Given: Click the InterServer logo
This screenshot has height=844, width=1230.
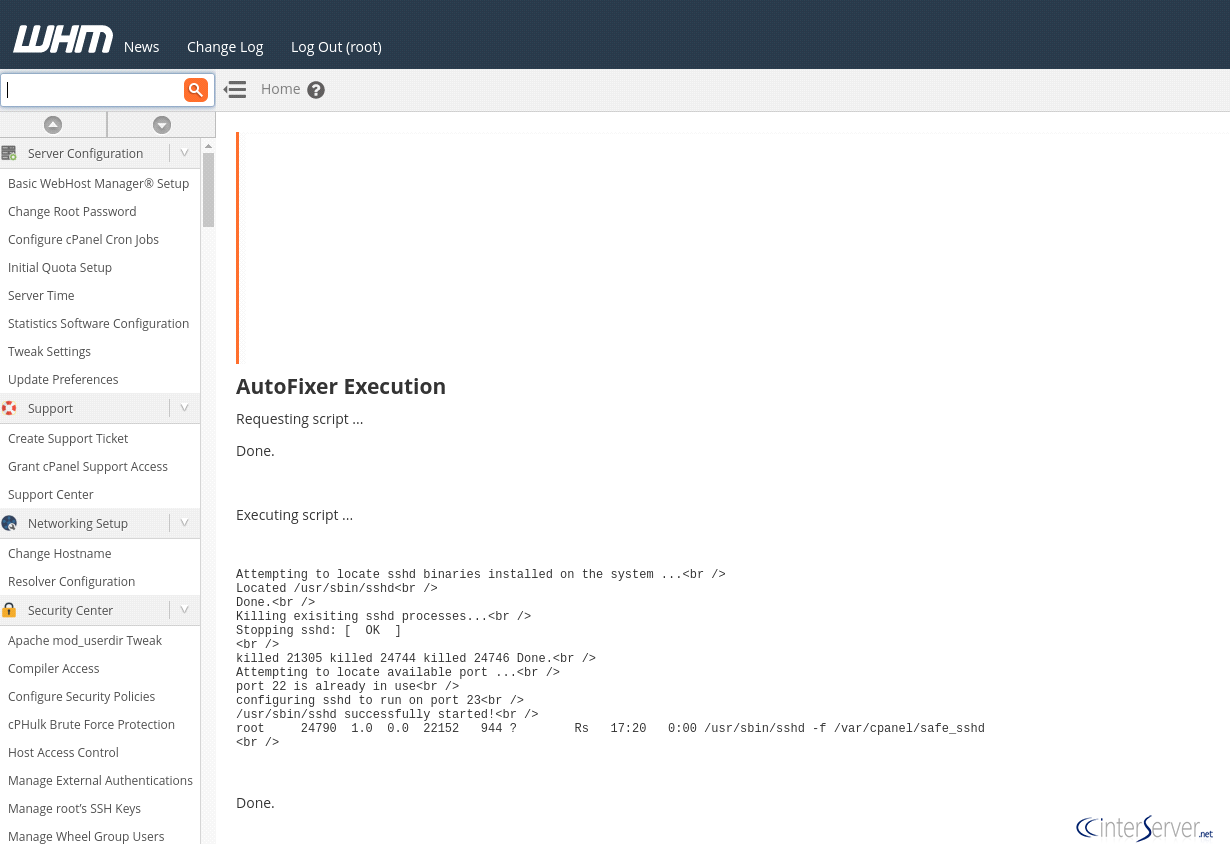Looking at the screenshot, I should [x=1145, y=827].
